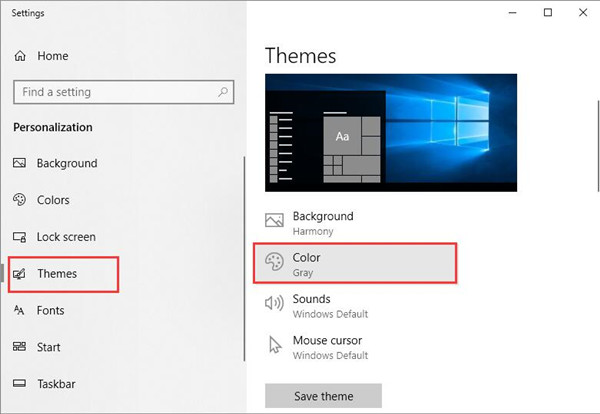Click the Find a setting field

pyautogui.click(x=124, y=92)
